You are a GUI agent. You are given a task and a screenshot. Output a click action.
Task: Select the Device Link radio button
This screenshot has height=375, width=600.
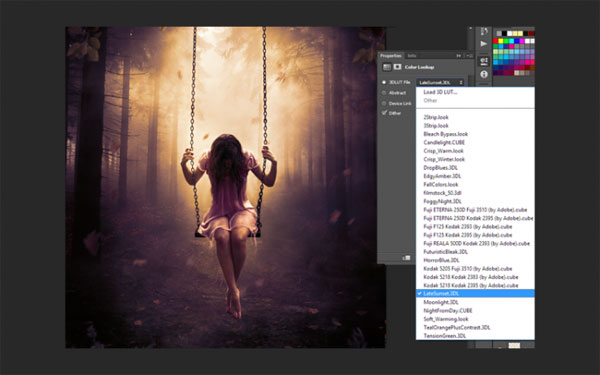coord(384,103)
